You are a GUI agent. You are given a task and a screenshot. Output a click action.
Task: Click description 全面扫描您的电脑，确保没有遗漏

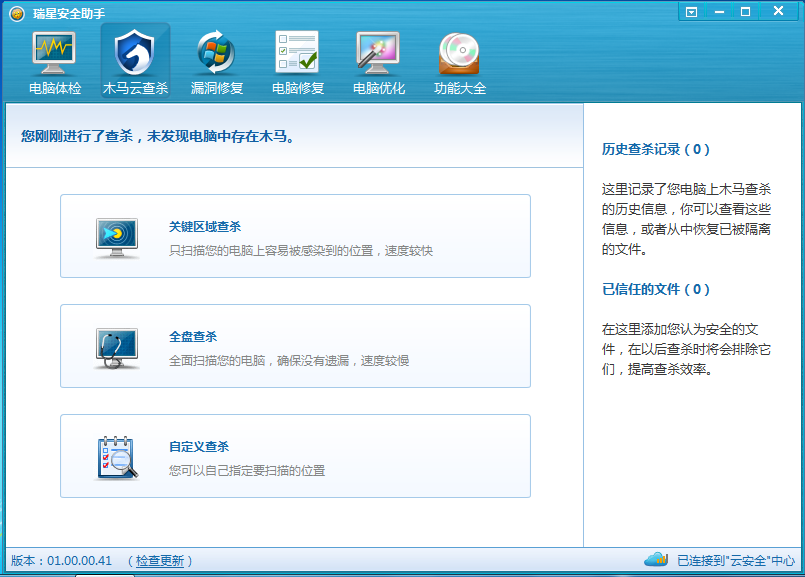(x=259, y=360)
